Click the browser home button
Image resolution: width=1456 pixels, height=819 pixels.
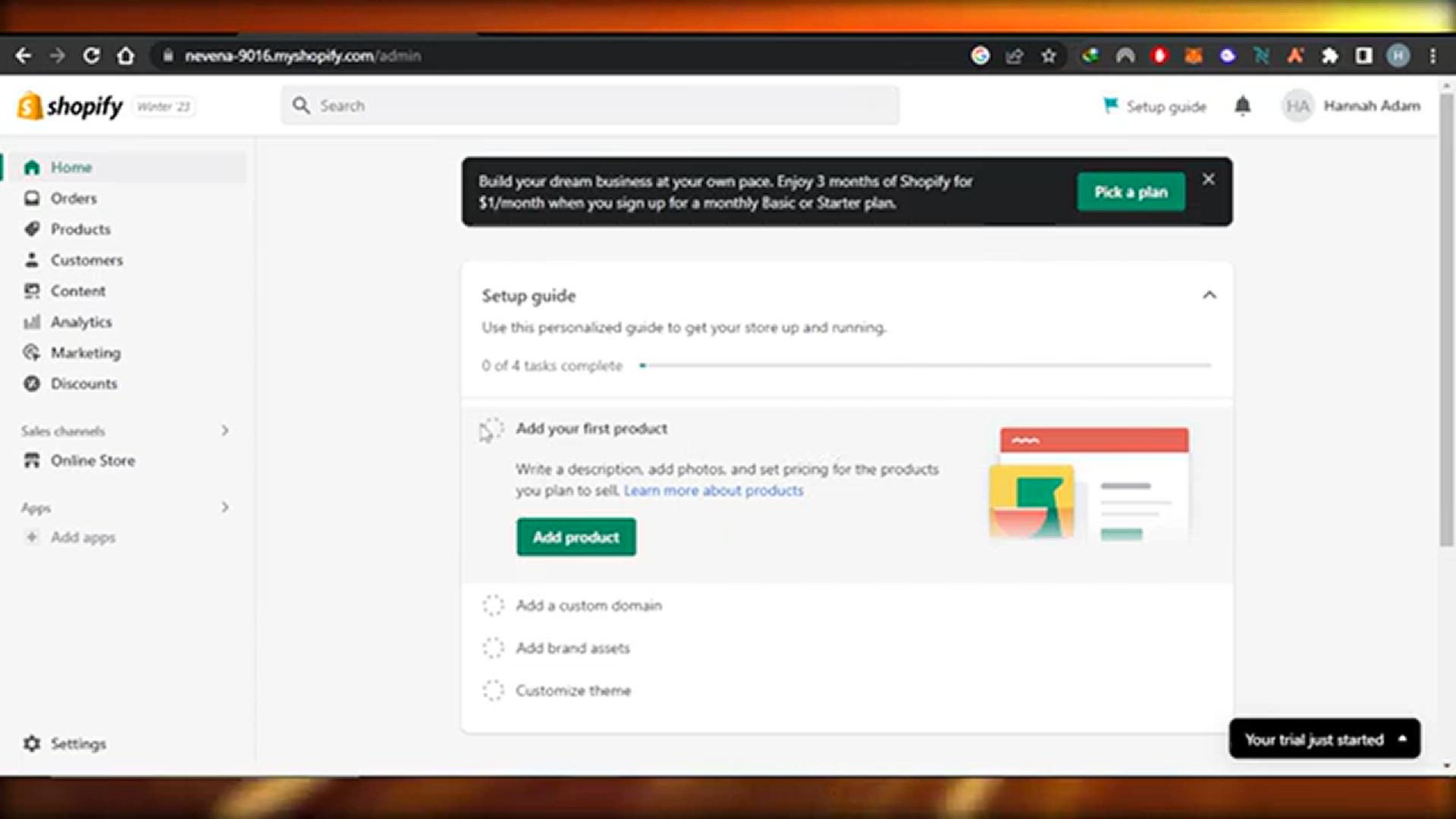(x=126, y=55)
